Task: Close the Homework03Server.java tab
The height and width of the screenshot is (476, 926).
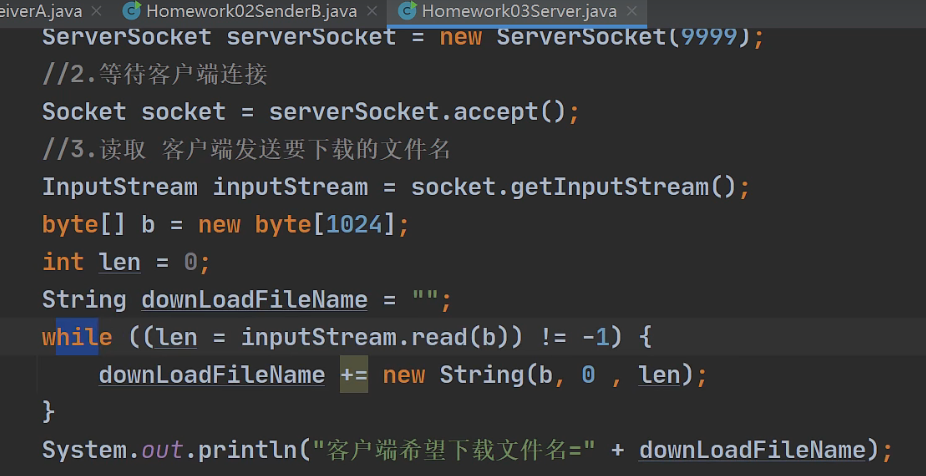Action: (x=631, y=11)
